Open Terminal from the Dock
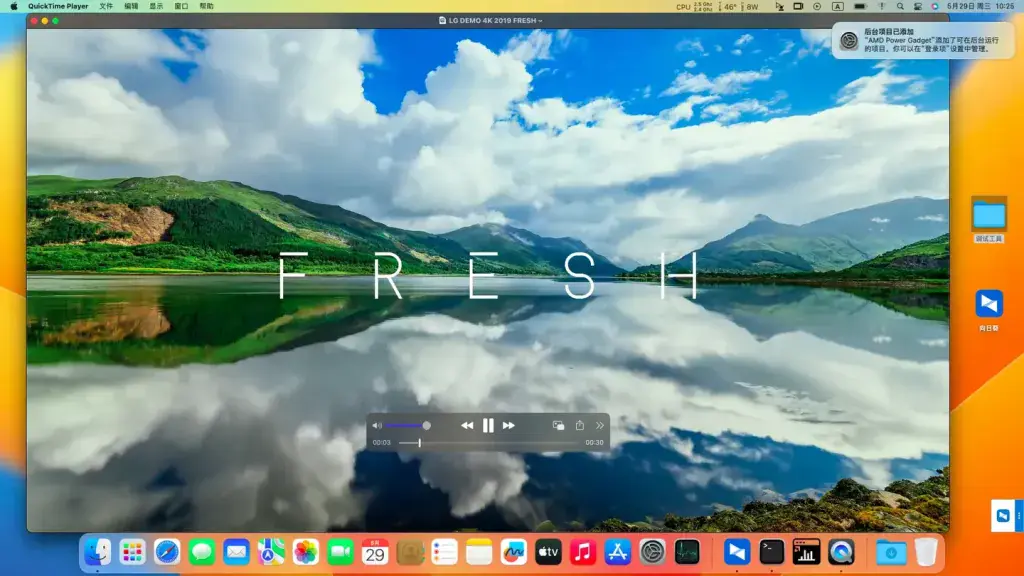The width and height of the screenshot is (1024, 576). pyautogui.click(x=771, y=552)
